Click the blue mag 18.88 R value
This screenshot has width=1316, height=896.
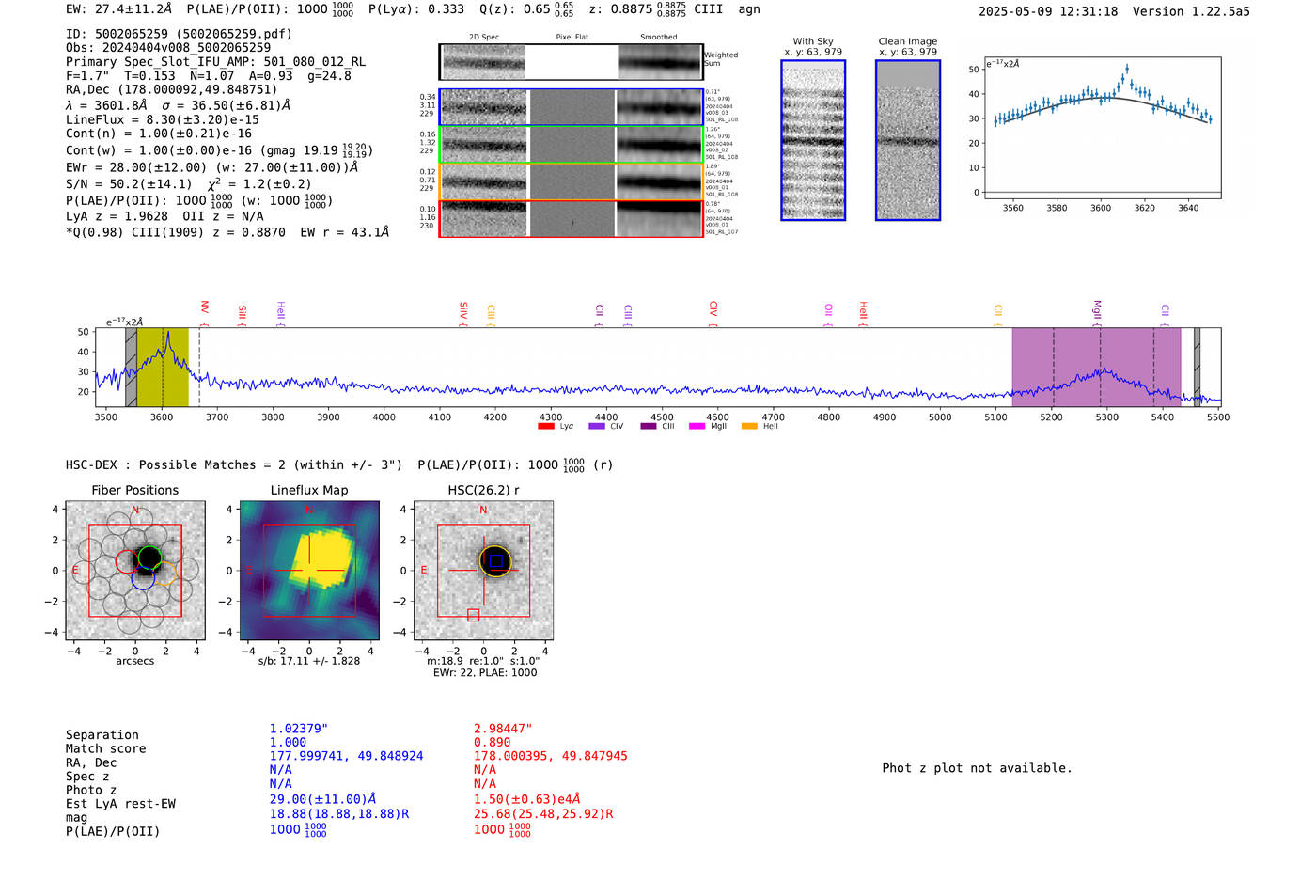pos(339,813)
